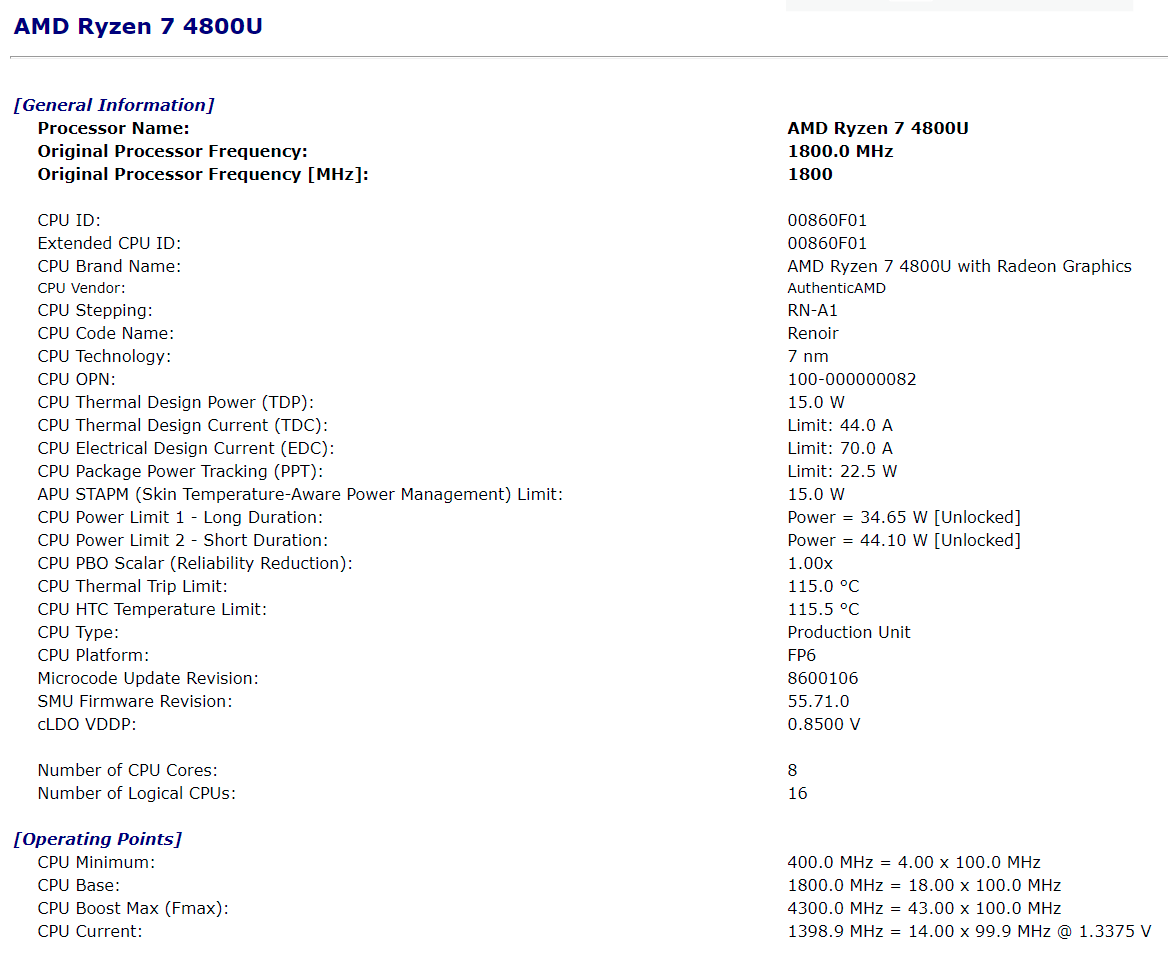Screen dimensions: 1168x957
Task: Click the CPU ID label
Action: coord(69,220)
